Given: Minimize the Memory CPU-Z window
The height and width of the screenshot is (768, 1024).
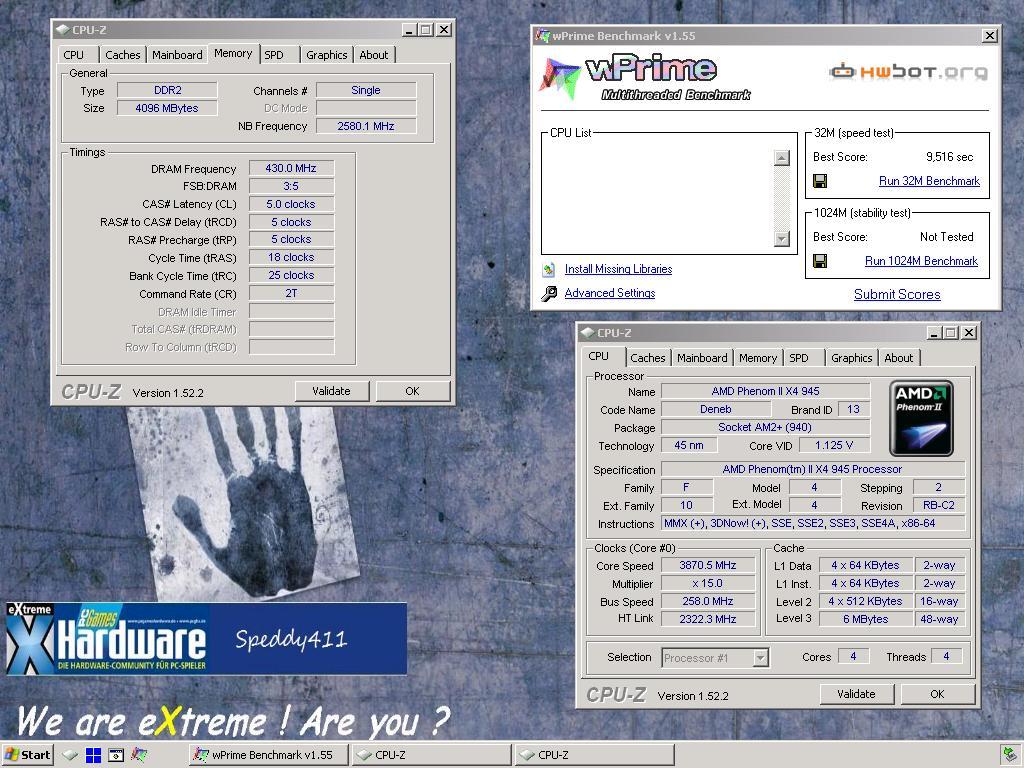Looking at the screenshot, I should coord(409,30).
